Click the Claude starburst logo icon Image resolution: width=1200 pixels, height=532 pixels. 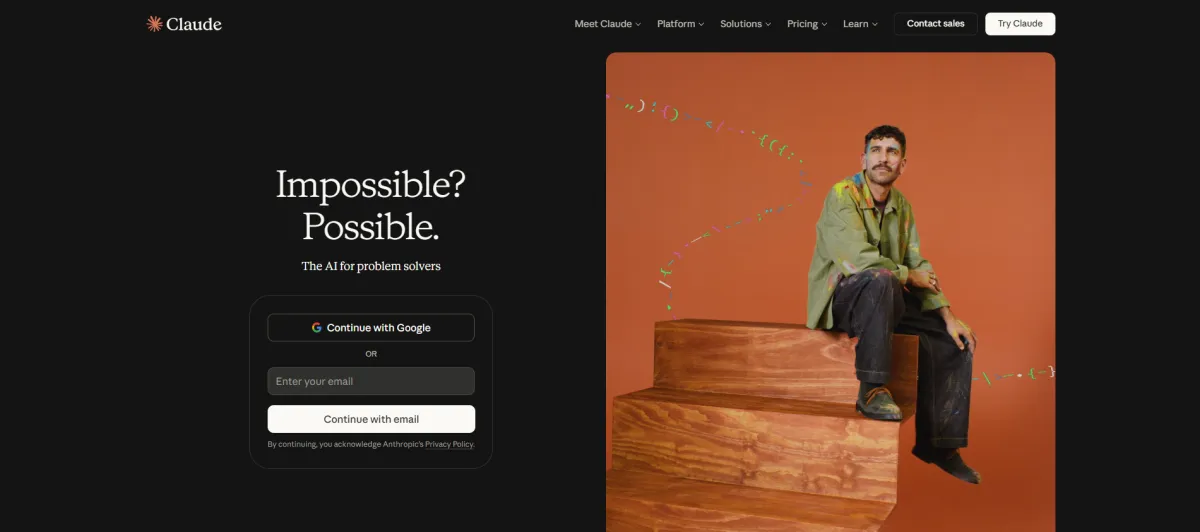click(x=154, y=24)
